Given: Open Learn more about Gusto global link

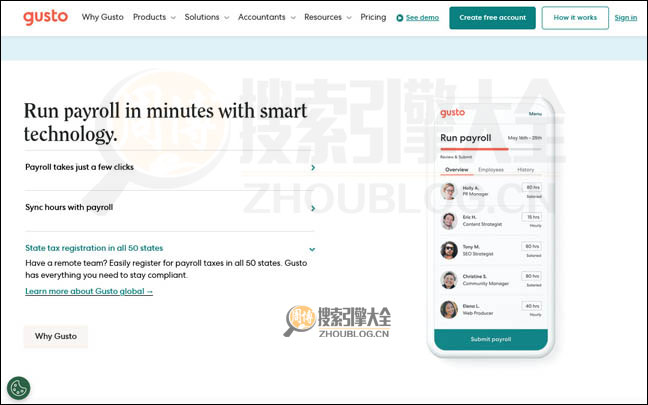Looking at the screenshot, I should pos(89,291).
